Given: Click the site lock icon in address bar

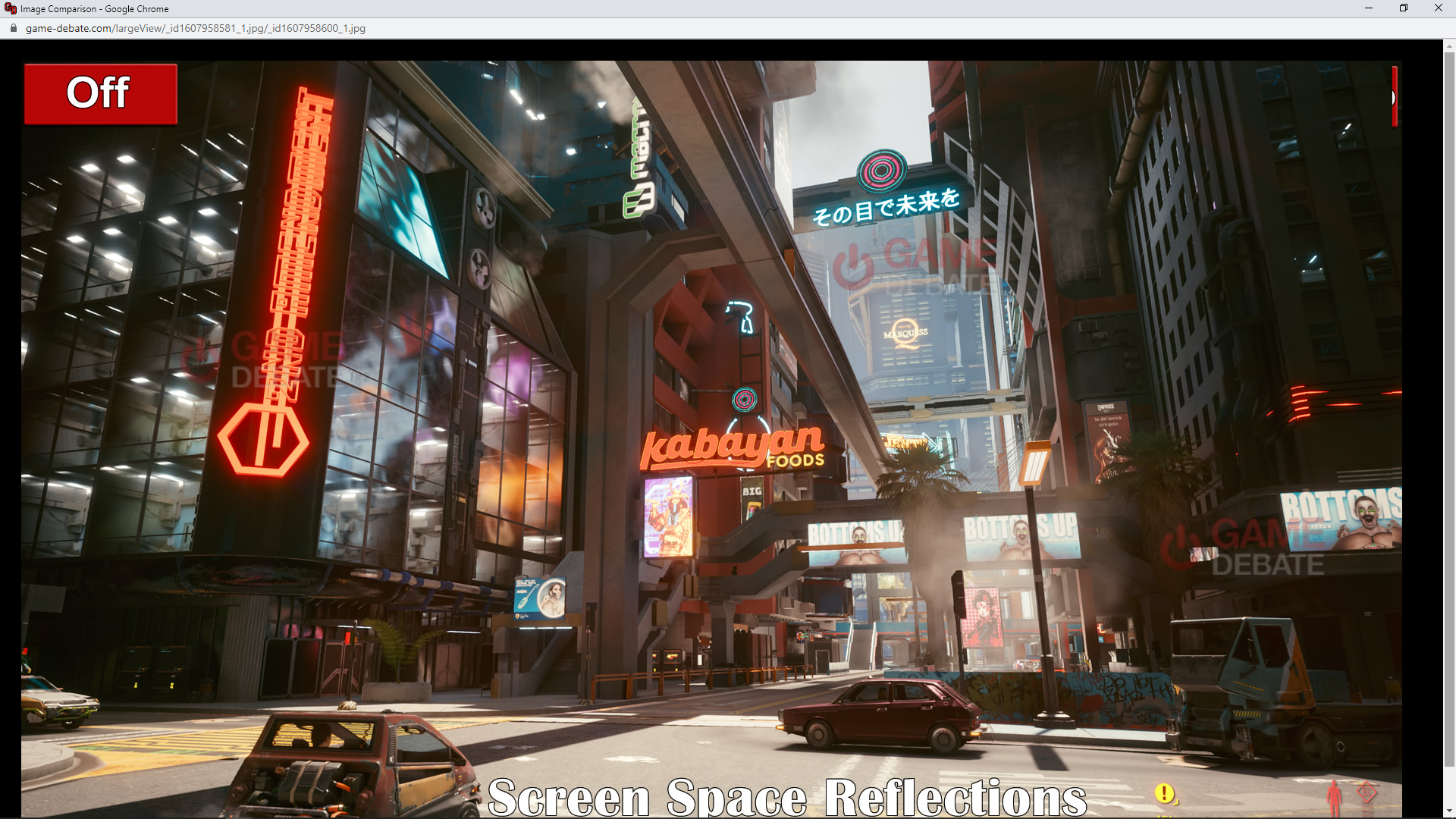Looking at the screenshot, I should click(13, 28).
